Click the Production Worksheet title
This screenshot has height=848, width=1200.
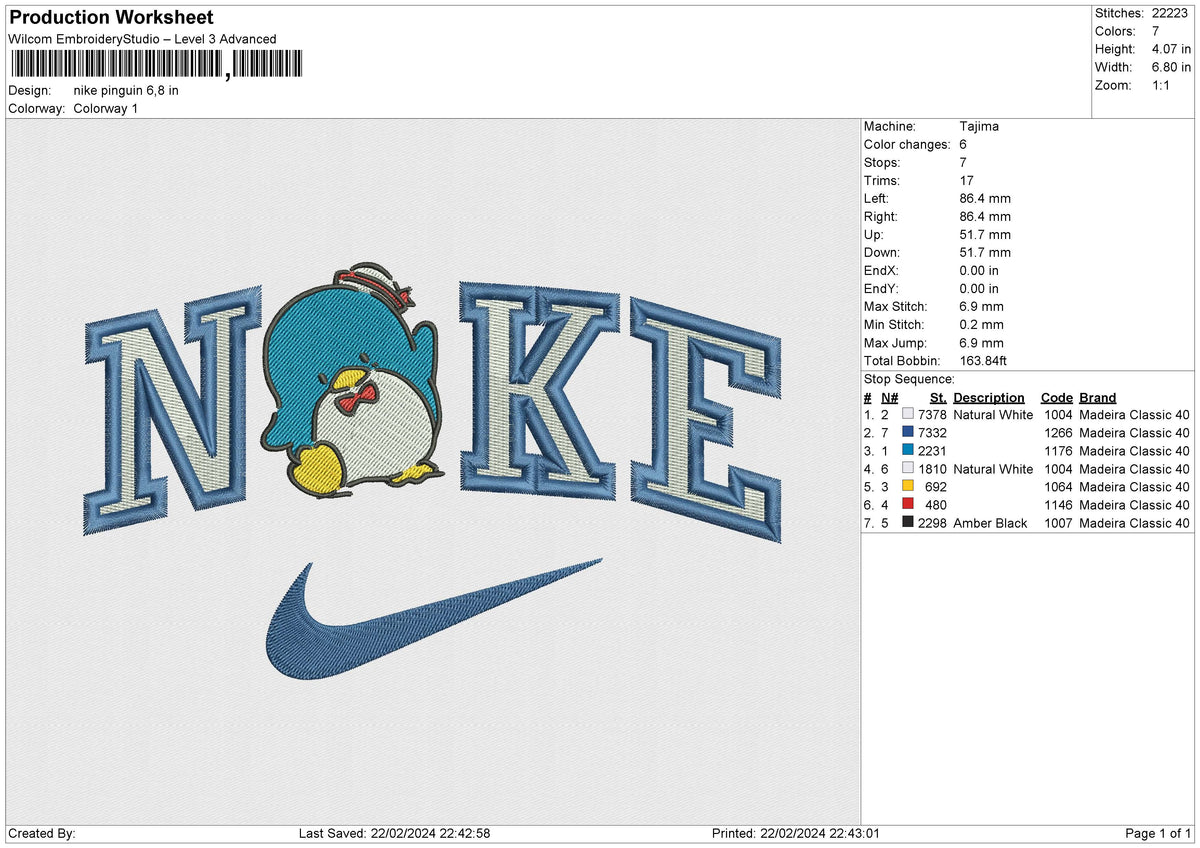[111, 18]
